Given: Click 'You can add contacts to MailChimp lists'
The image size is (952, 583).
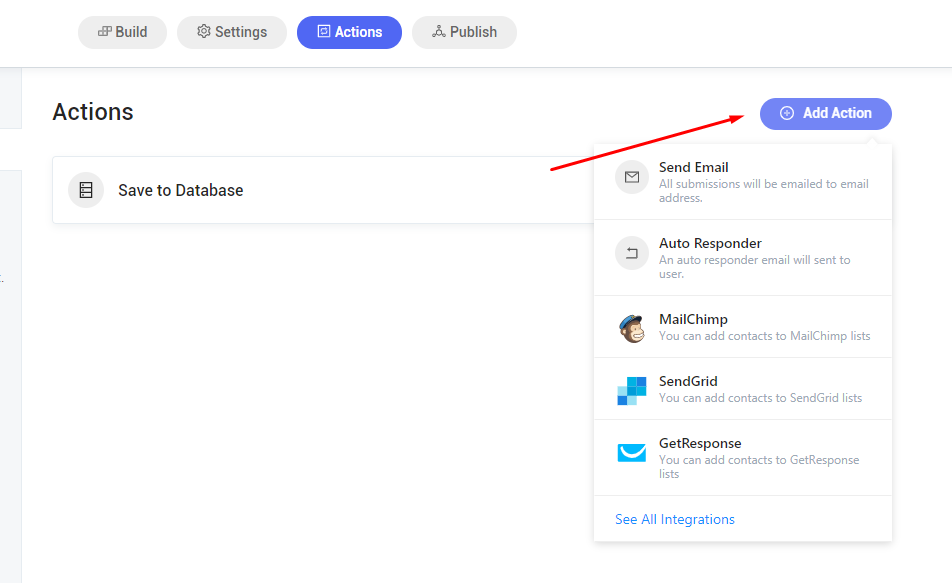Looking at the screenshot, I should pos(764,336).
